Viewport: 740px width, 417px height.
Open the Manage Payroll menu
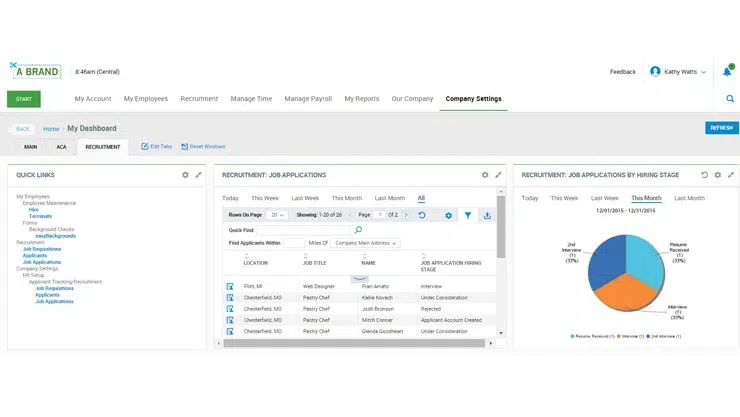(x=308, y=99)
